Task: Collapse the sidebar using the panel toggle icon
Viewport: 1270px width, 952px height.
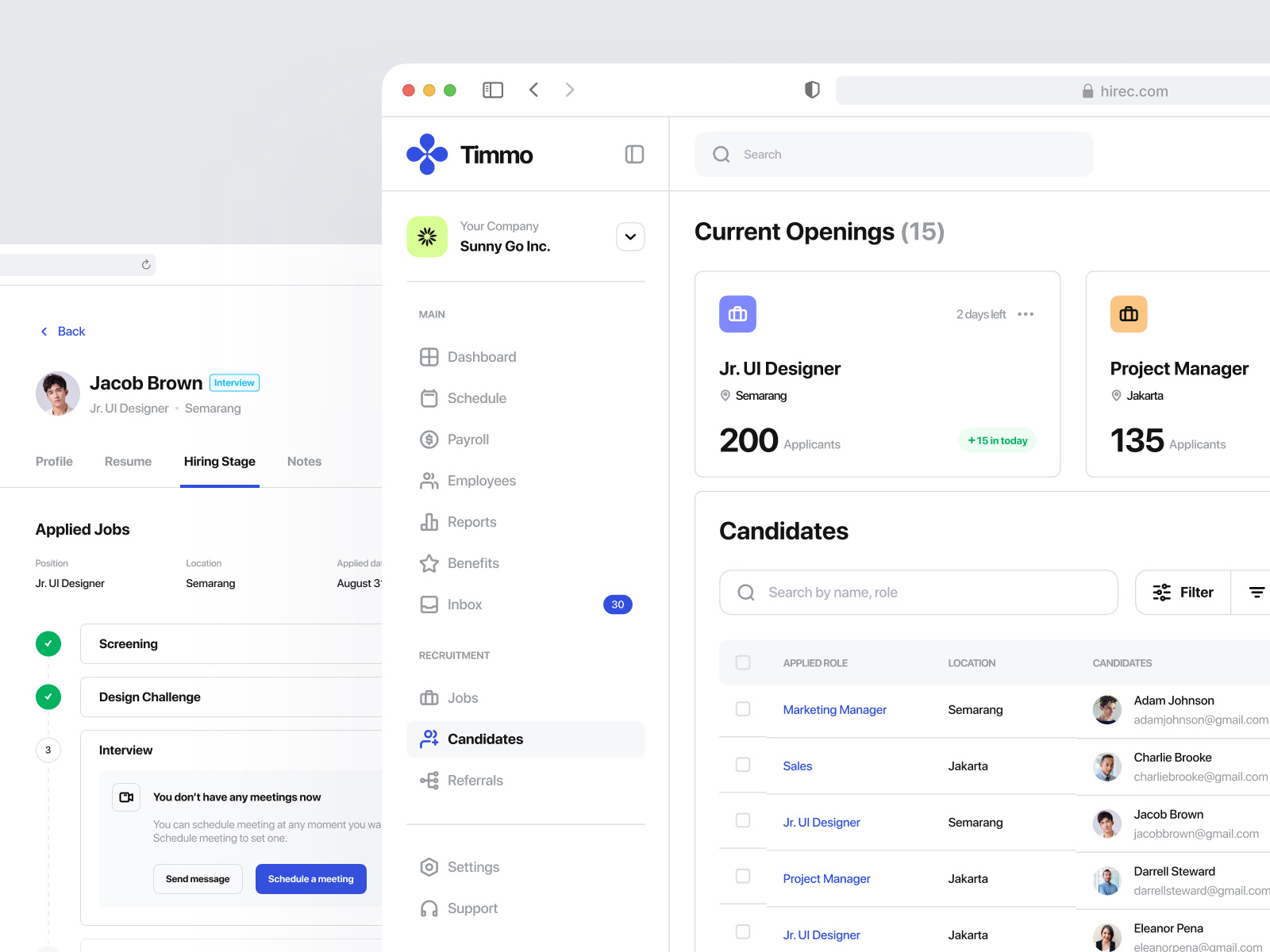Action: pyautogui.click(x=634, y=154)
